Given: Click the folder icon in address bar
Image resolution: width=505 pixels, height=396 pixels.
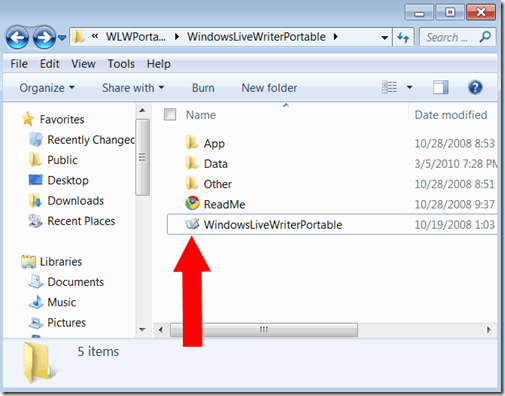Looking at the screenshot, I should (x=78, y=37).
